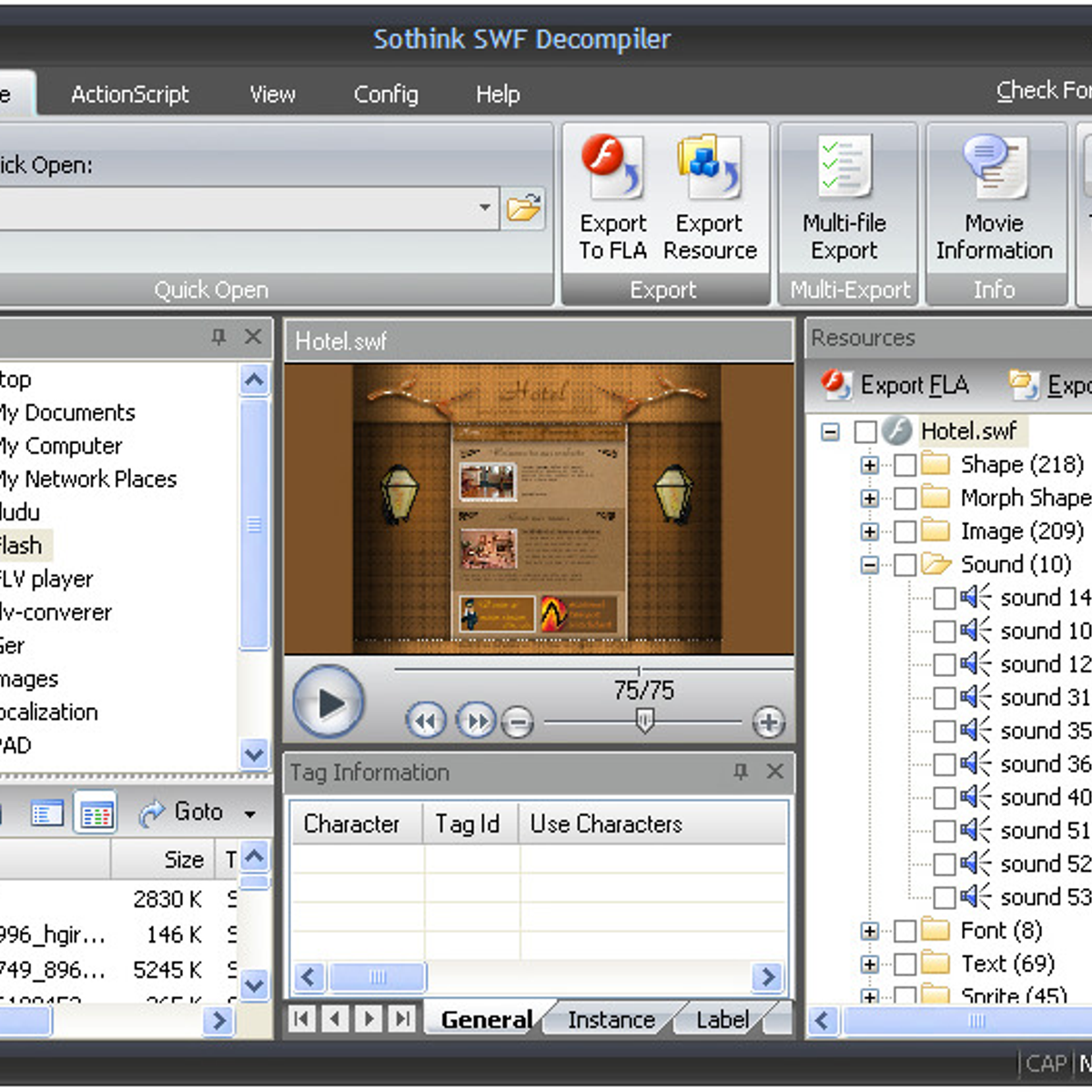Viewport: 1092px width, 1092px height.
Task: Check the Shape (218) checkbox
Action: tap(905, 465)
